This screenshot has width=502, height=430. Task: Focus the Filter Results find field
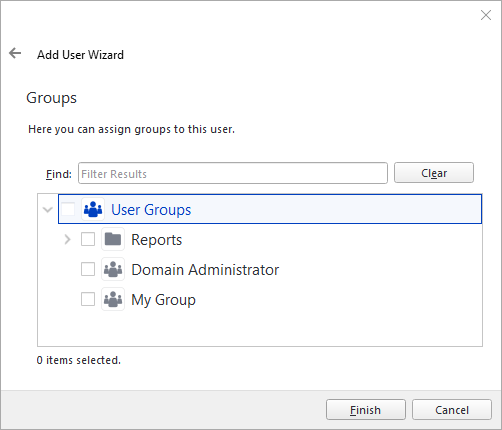coord(233,173)
